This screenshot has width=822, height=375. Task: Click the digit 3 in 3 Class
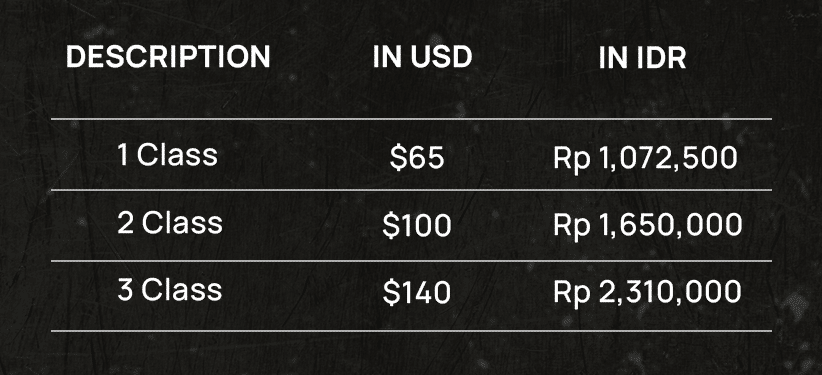[x=126, y=291]
